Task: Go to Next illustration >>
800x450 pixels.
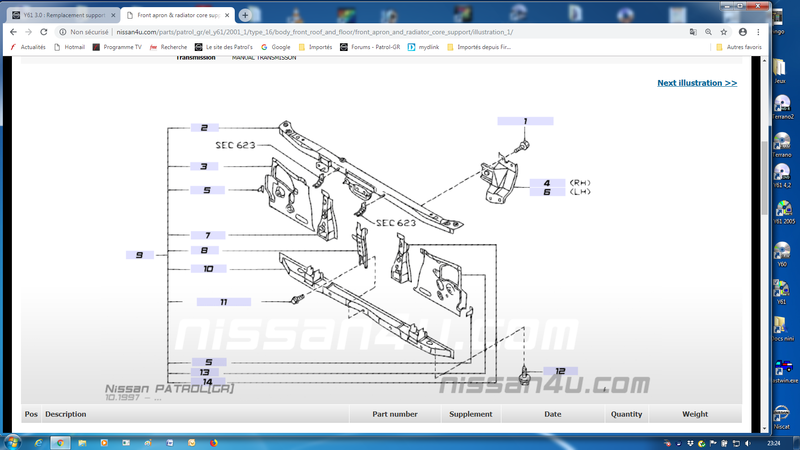Action: [x=697, y=83]
